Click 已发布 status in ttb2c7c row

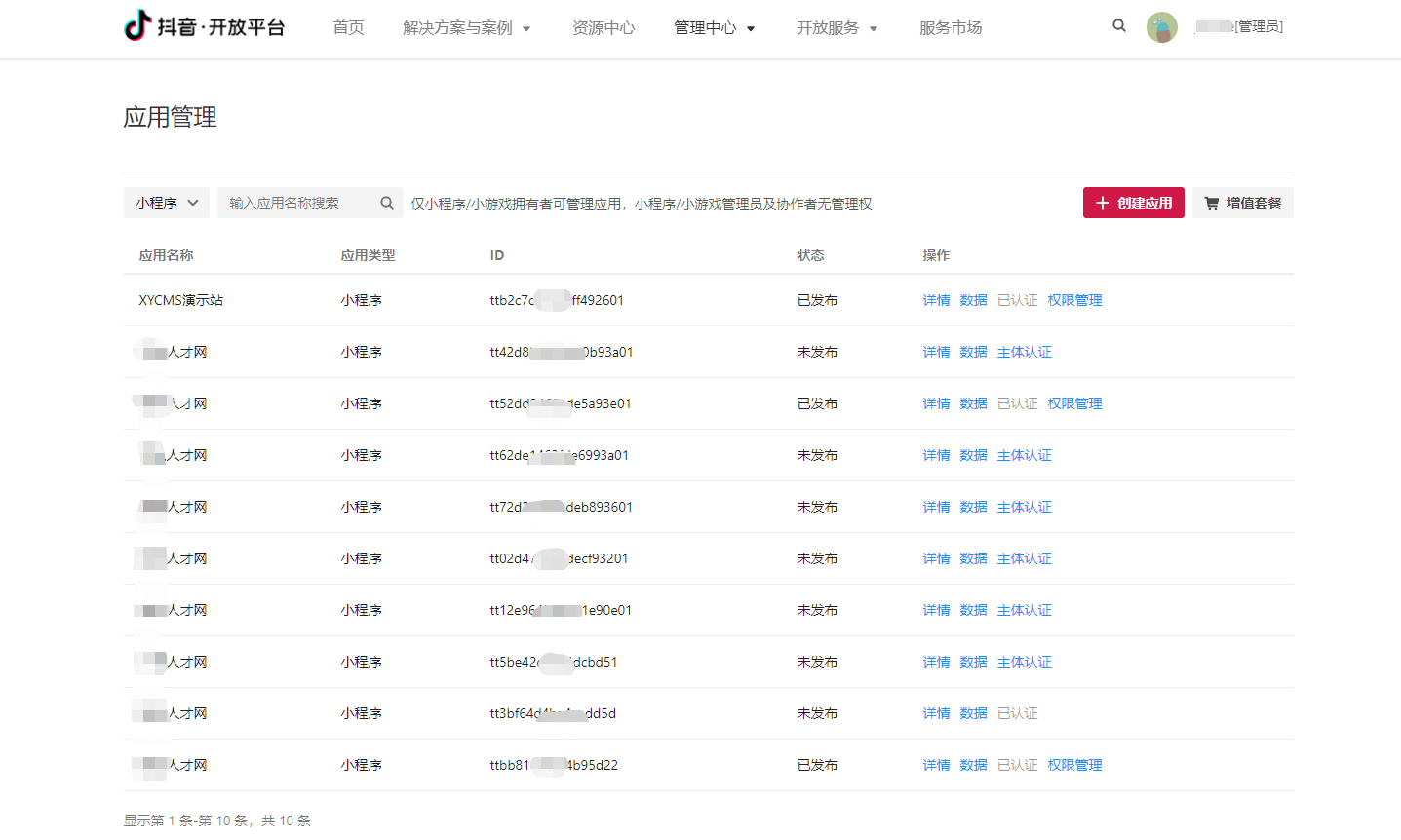point(817,300)
